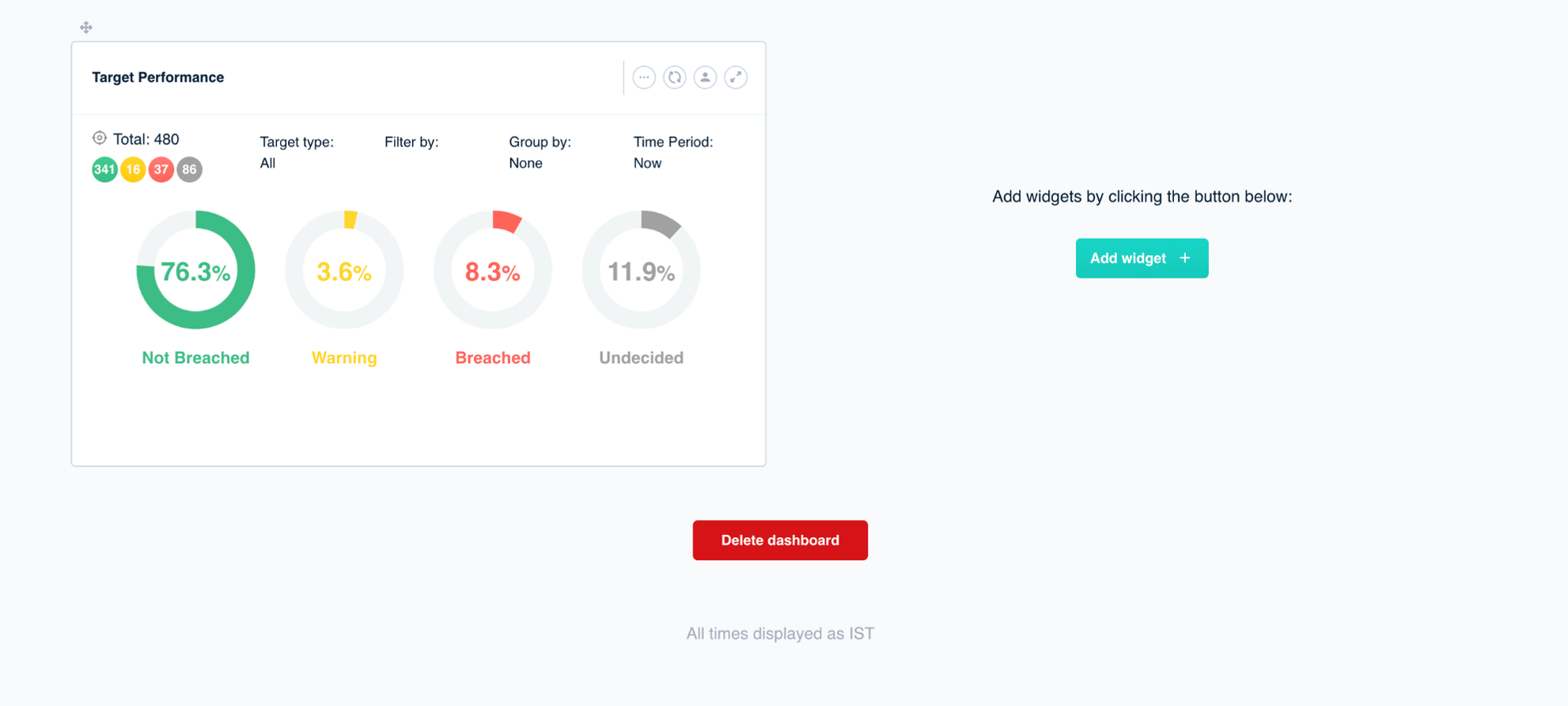Select the Breached 8.3% donut chart

493,270
